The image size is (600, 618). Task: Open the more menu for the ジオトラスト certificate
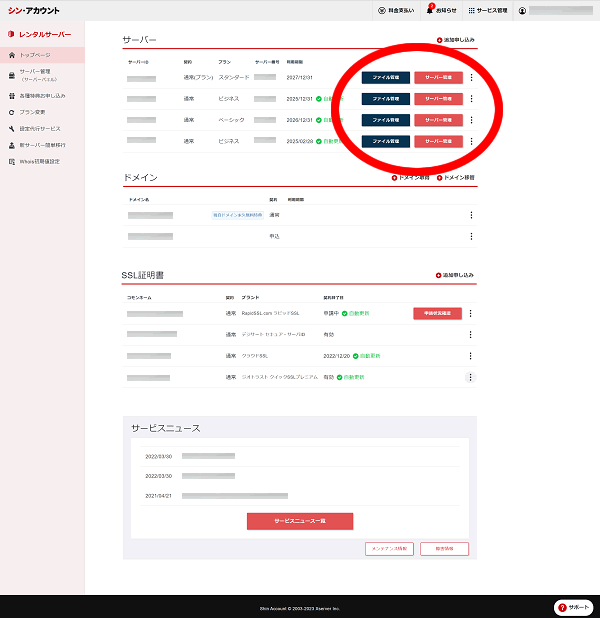coord(470,377)
